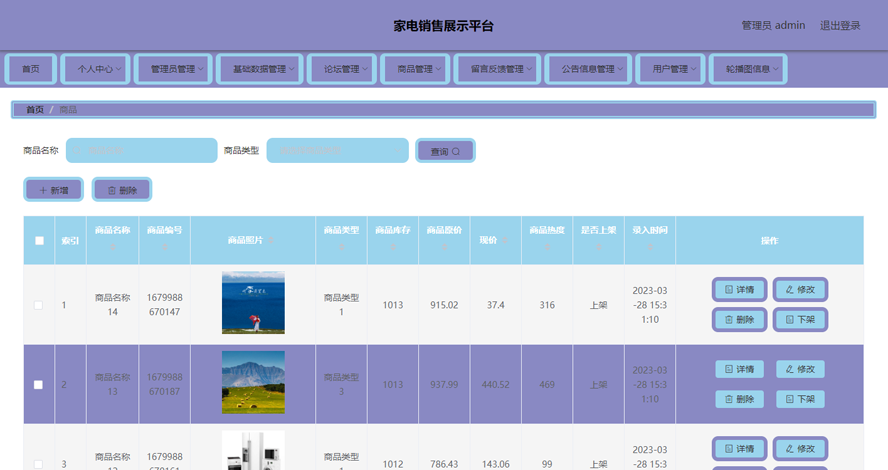Sort by the 商品类型 column

341,247
